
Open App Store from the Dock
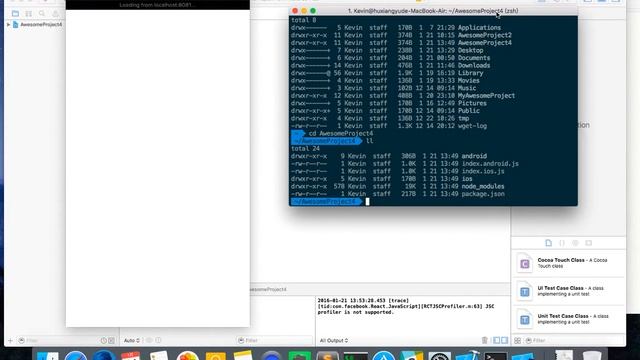click(383, 356)
